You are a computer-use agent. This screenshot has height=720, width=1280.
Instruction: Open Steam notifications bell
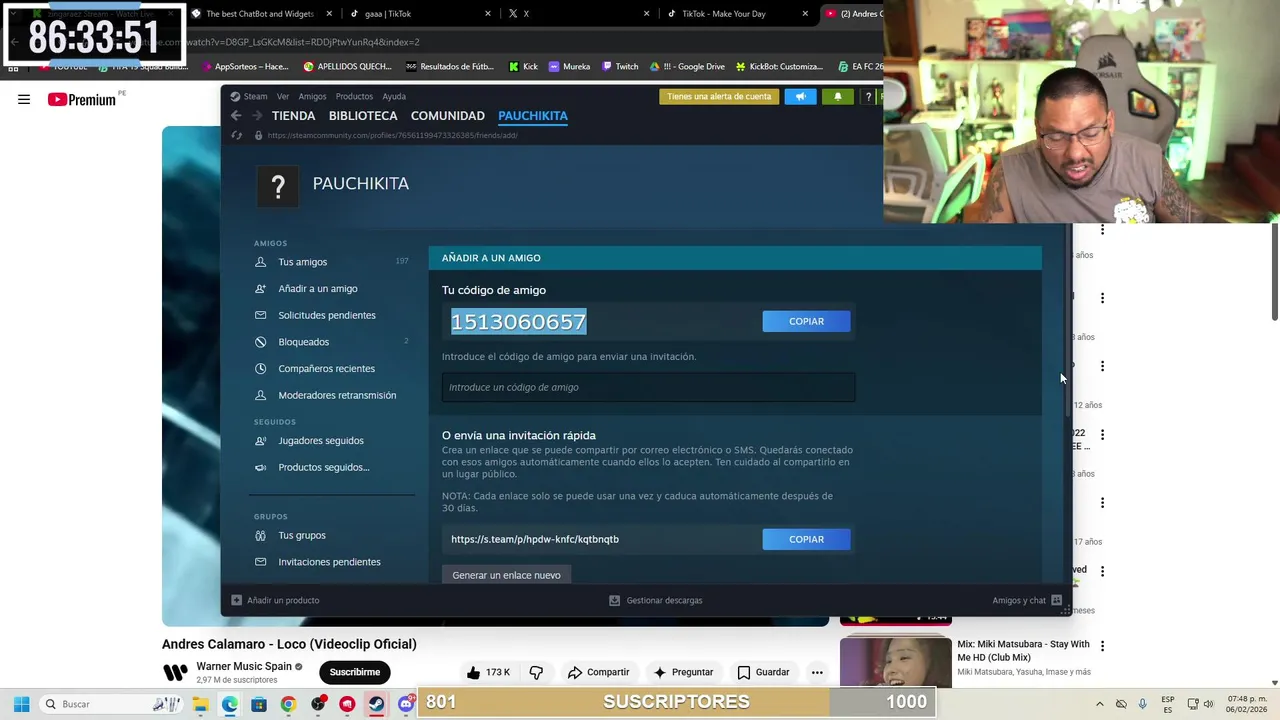(x=838, y=96)
